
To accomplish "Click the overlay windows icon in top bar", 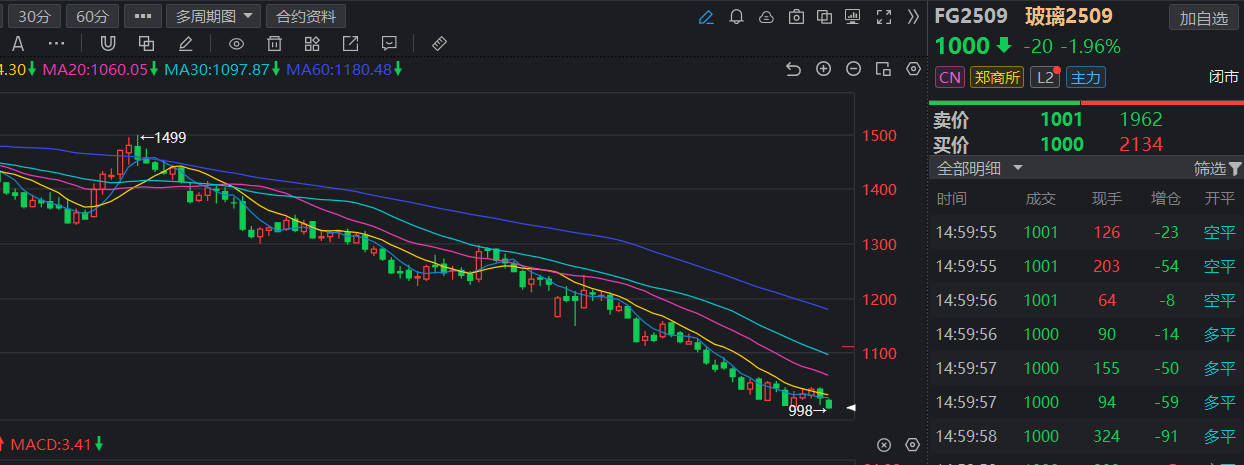I will point(824,17).
